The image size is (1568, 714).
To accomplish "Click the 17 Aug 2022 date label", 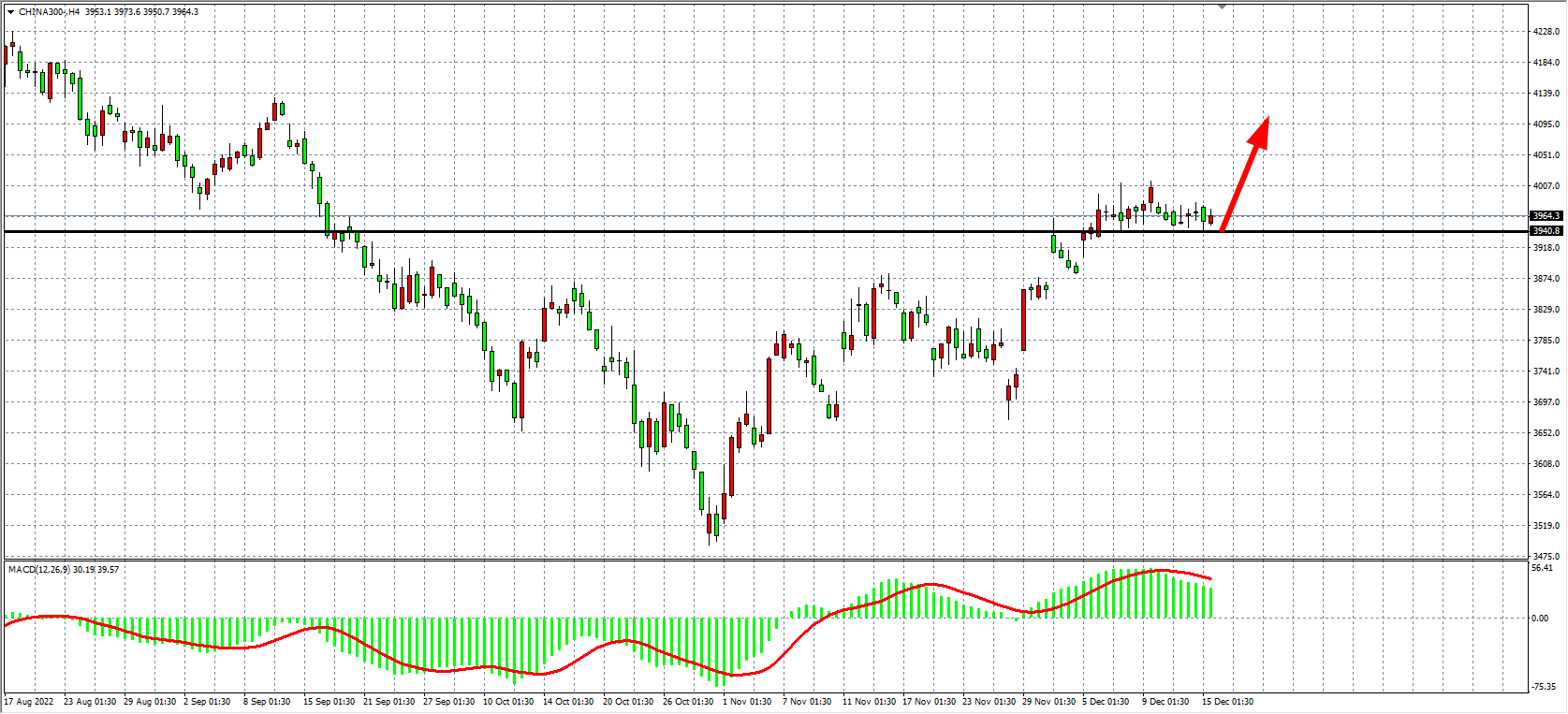I will [x=29, y=702].
